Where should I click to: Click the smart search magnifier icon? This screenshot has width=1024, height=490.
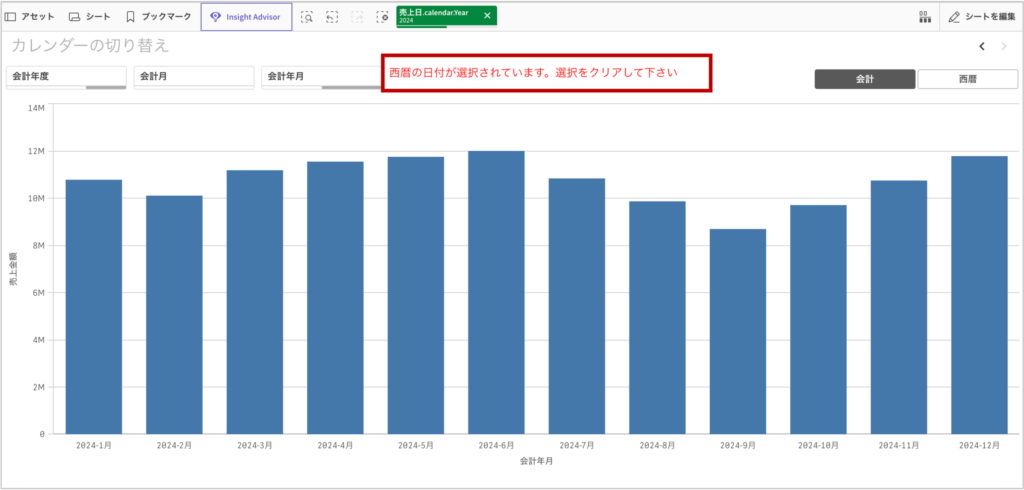click(307, 17)
